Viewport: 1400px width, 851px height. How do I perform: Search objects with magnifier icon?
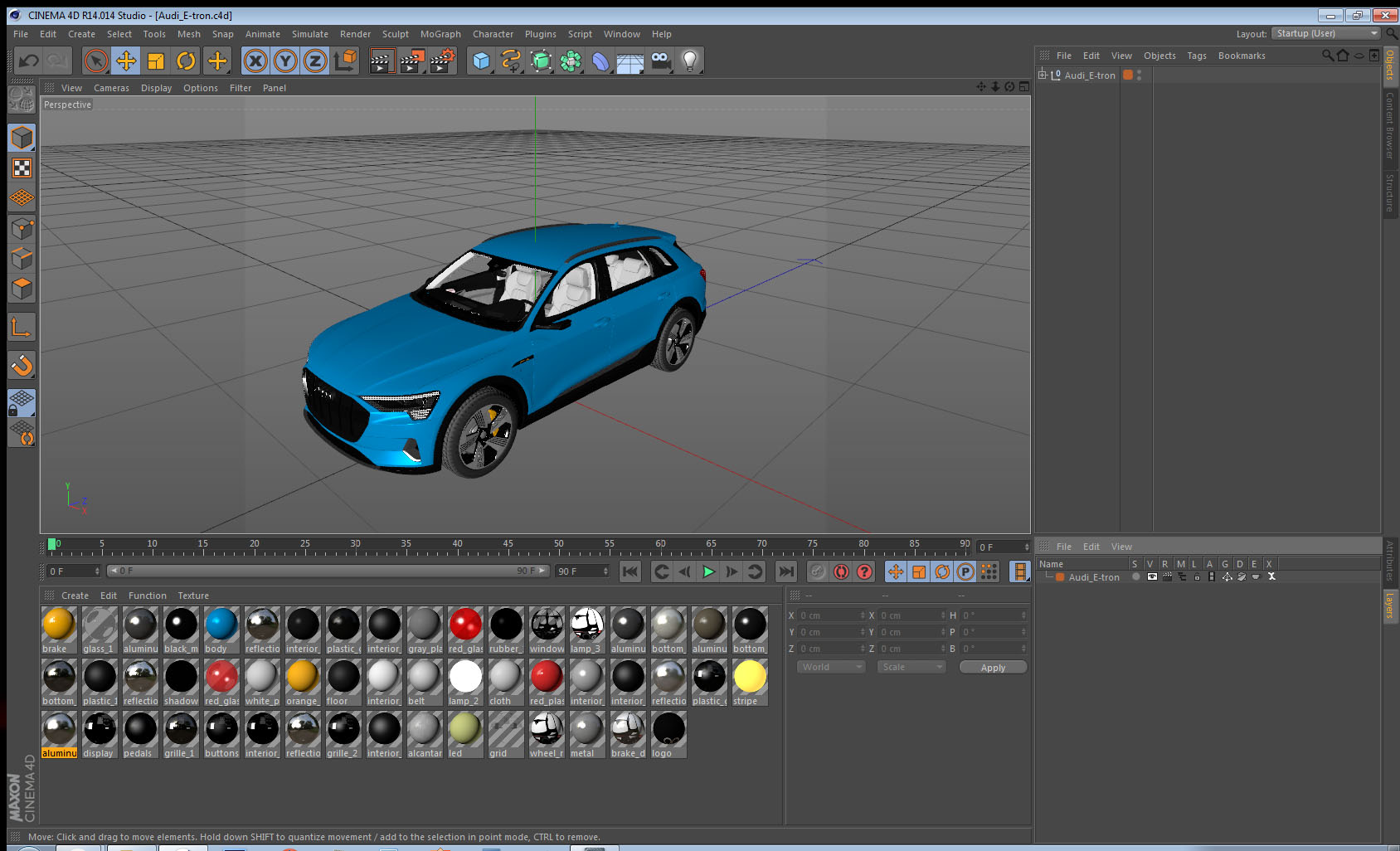[1327, 56]
